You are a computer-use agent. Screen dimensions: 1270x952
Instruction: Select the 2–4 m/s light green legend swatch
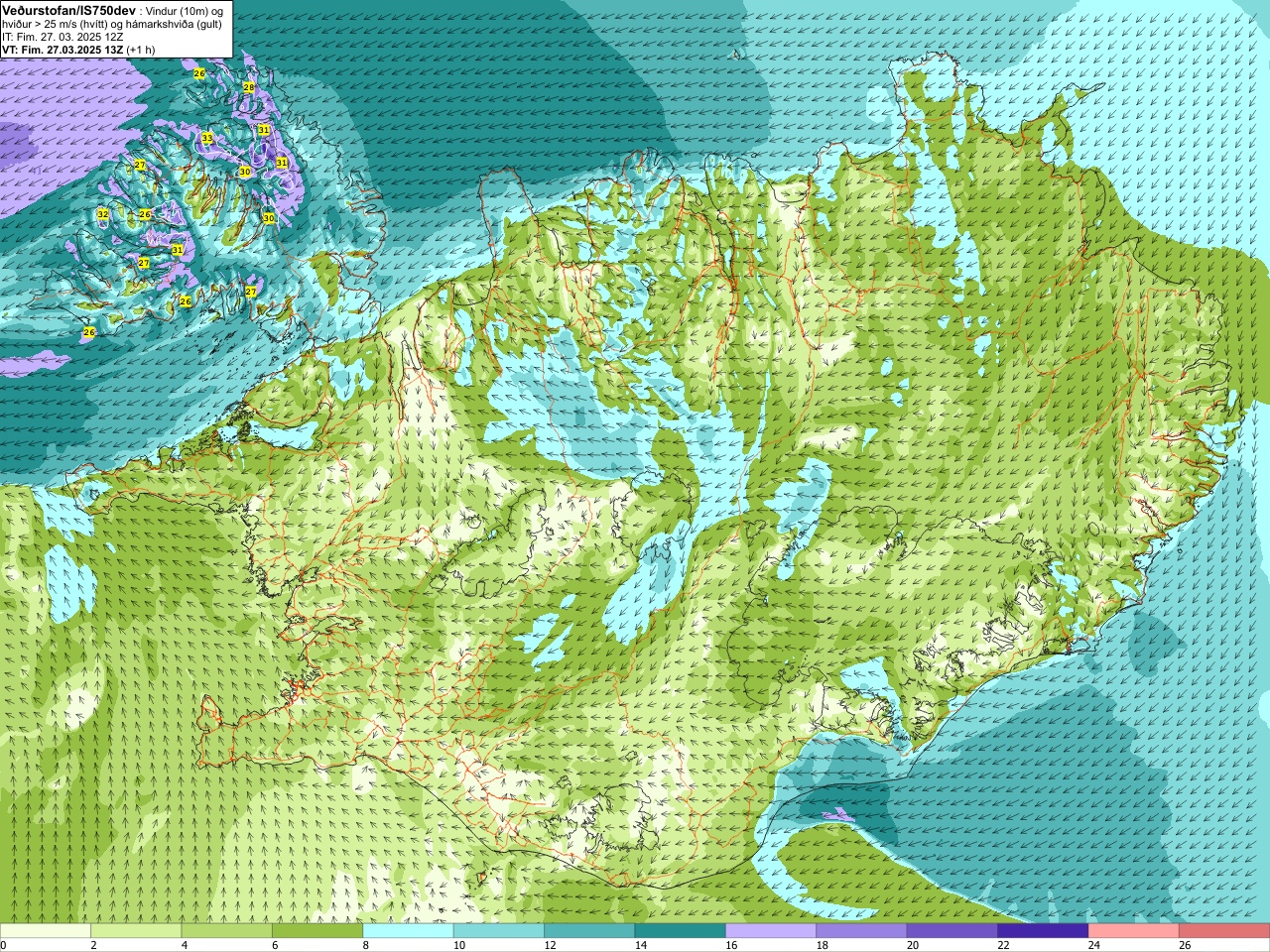136,931
